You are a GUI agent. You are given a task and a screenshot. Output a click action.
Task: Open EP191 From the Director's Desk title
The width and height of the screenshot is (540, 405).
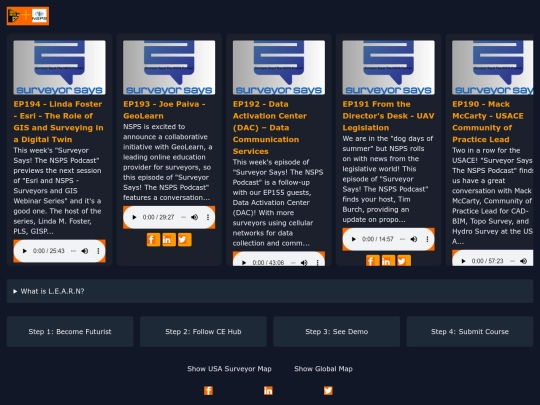pos(388,116)
